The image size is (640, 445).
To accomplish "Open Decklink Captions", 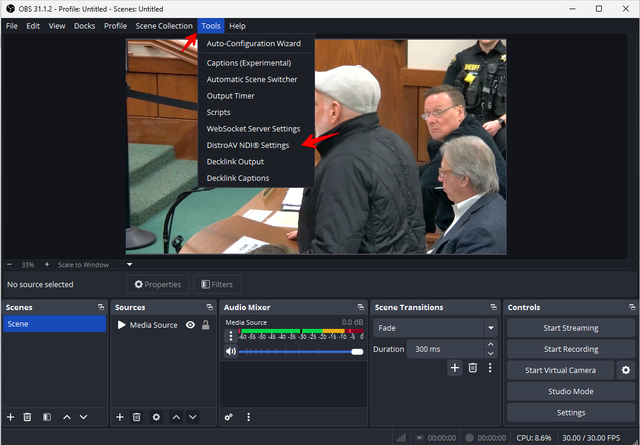I will (256, 178).
